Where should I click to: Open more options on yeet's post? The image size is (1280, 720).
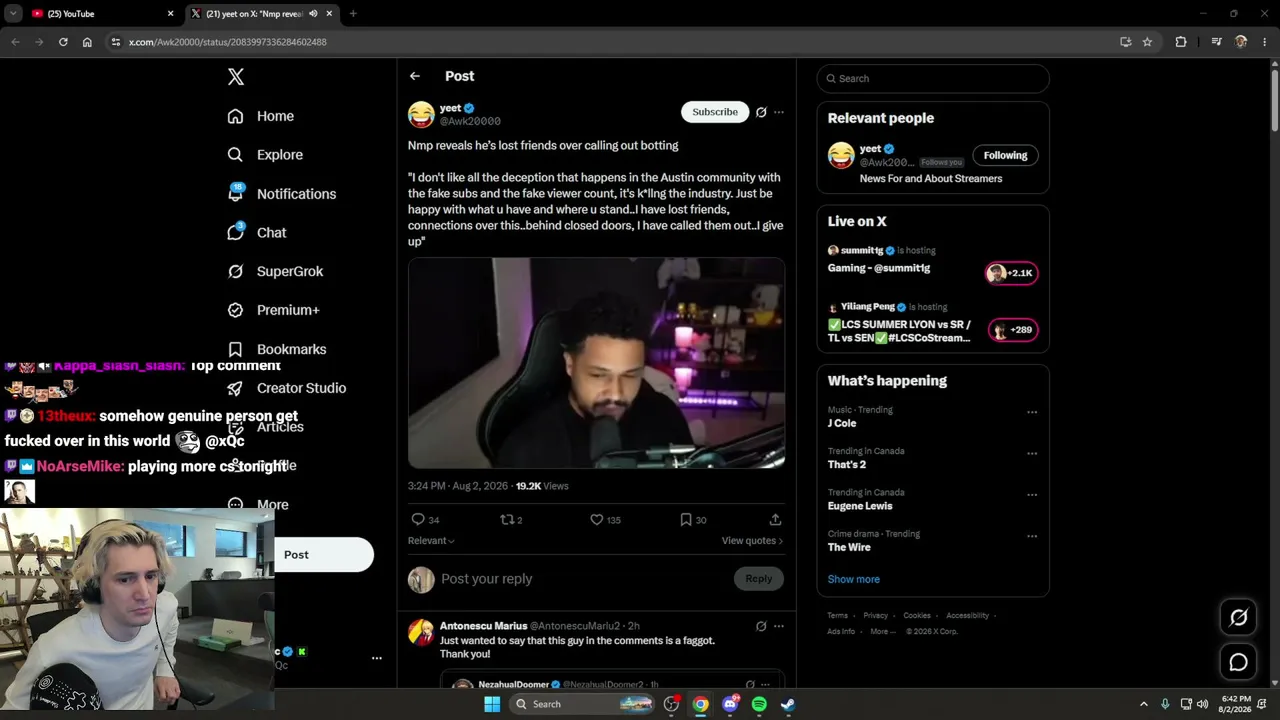click(x=779, y=112)
